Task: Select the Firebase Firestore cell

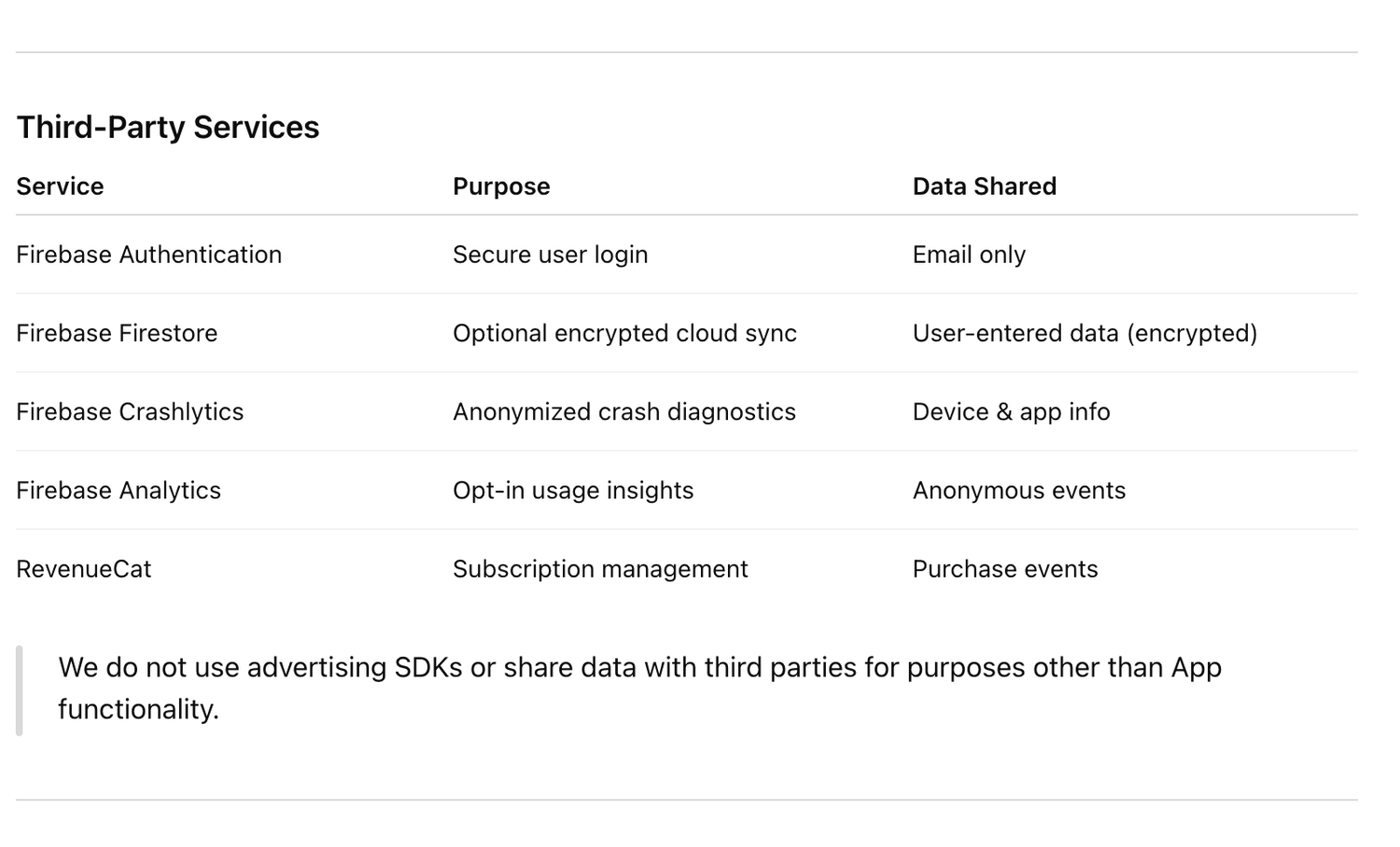Action: point(117,333)
